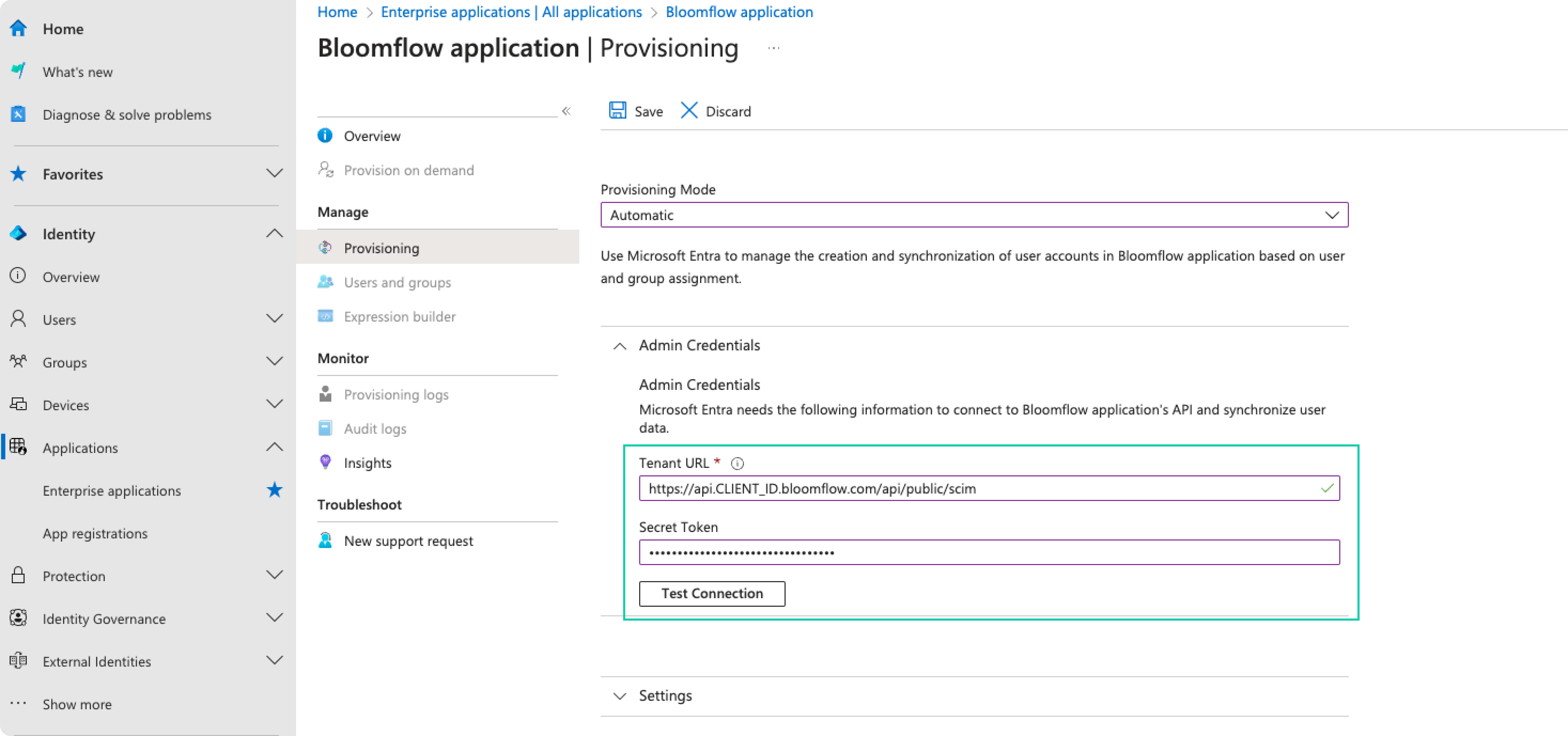Open Enterprise applications in sidebar
Viewport: 1568px width, 736px height.
tap(111, 490)
